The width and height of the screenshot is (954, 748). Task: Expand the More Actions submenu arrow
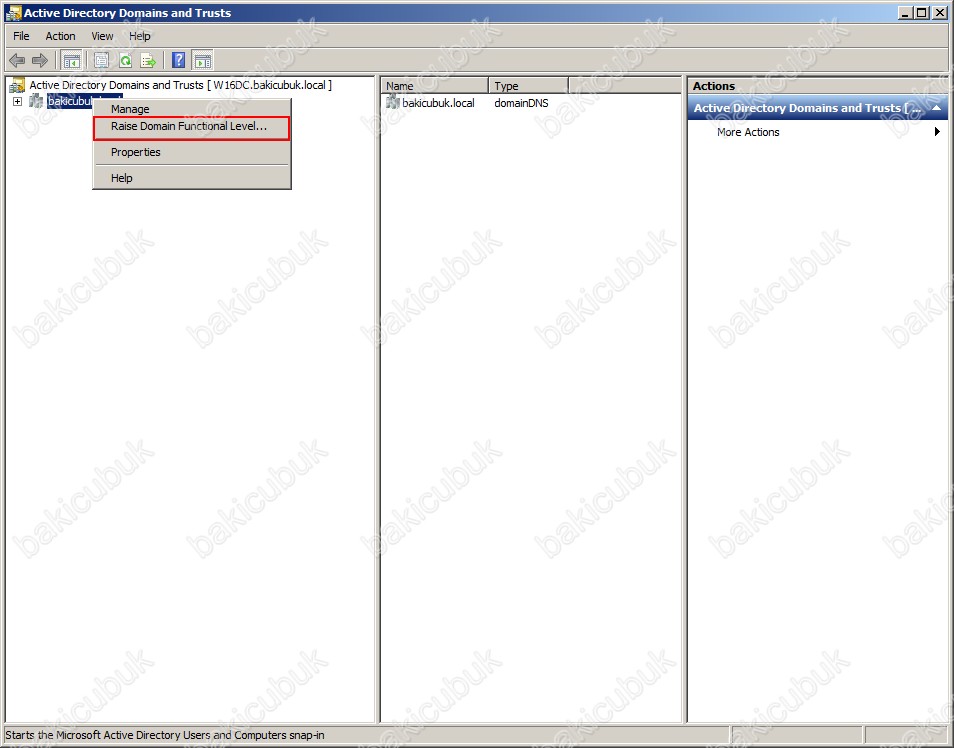pyautogui.click(x=937, y=131)
